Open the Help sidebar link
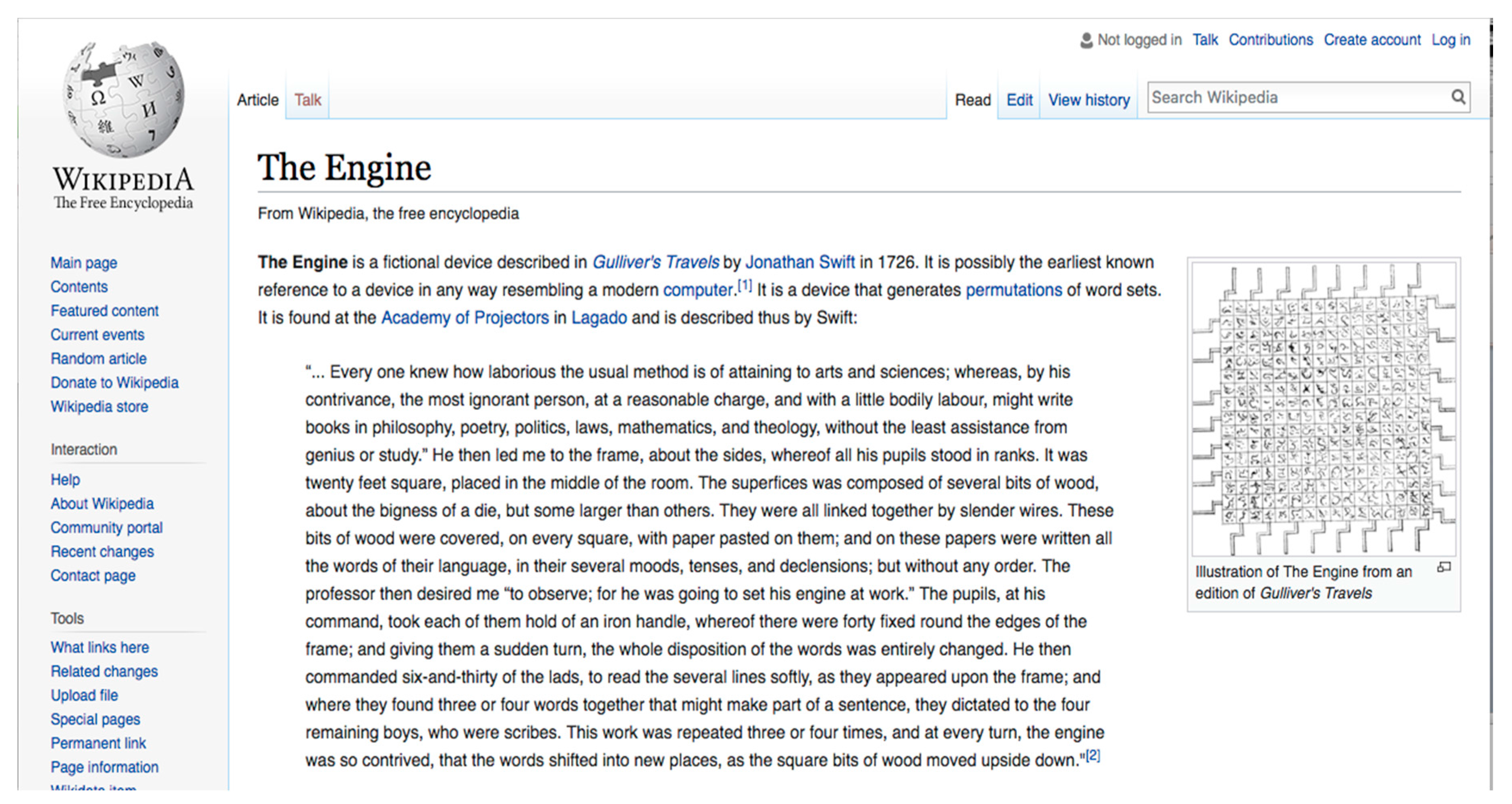This screenshot has height=804, width=1512. click(65, 480)
